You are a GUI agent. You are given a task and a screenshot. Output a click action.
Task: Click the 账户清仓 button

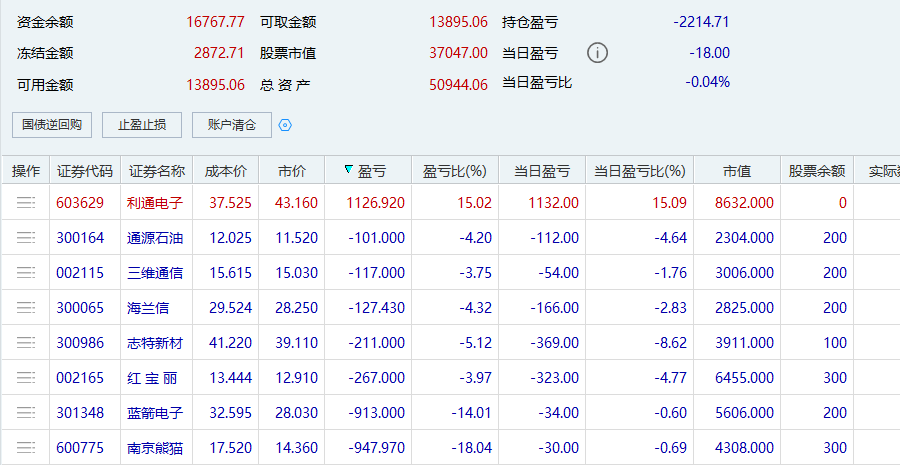point(232,125)
